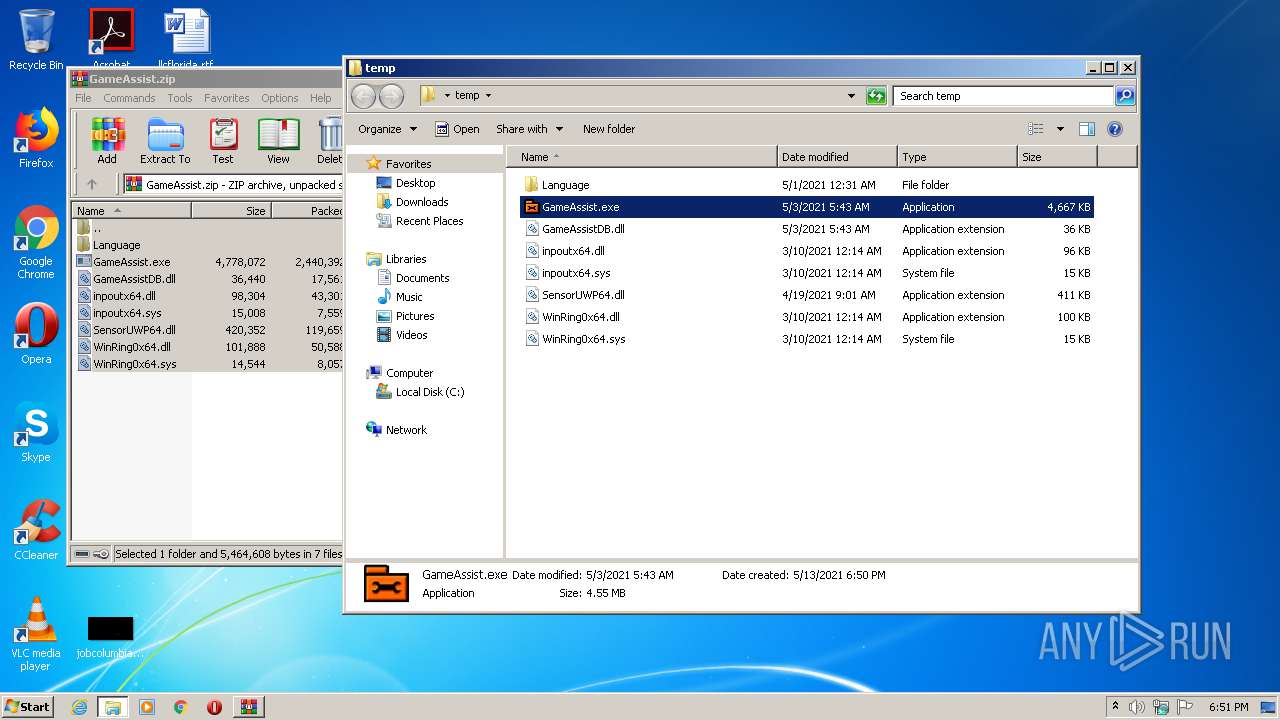The width and height of the screenshot is (1280, 720).
Task: Select the Skype desktop shortcut
Action: pos(36,433)
